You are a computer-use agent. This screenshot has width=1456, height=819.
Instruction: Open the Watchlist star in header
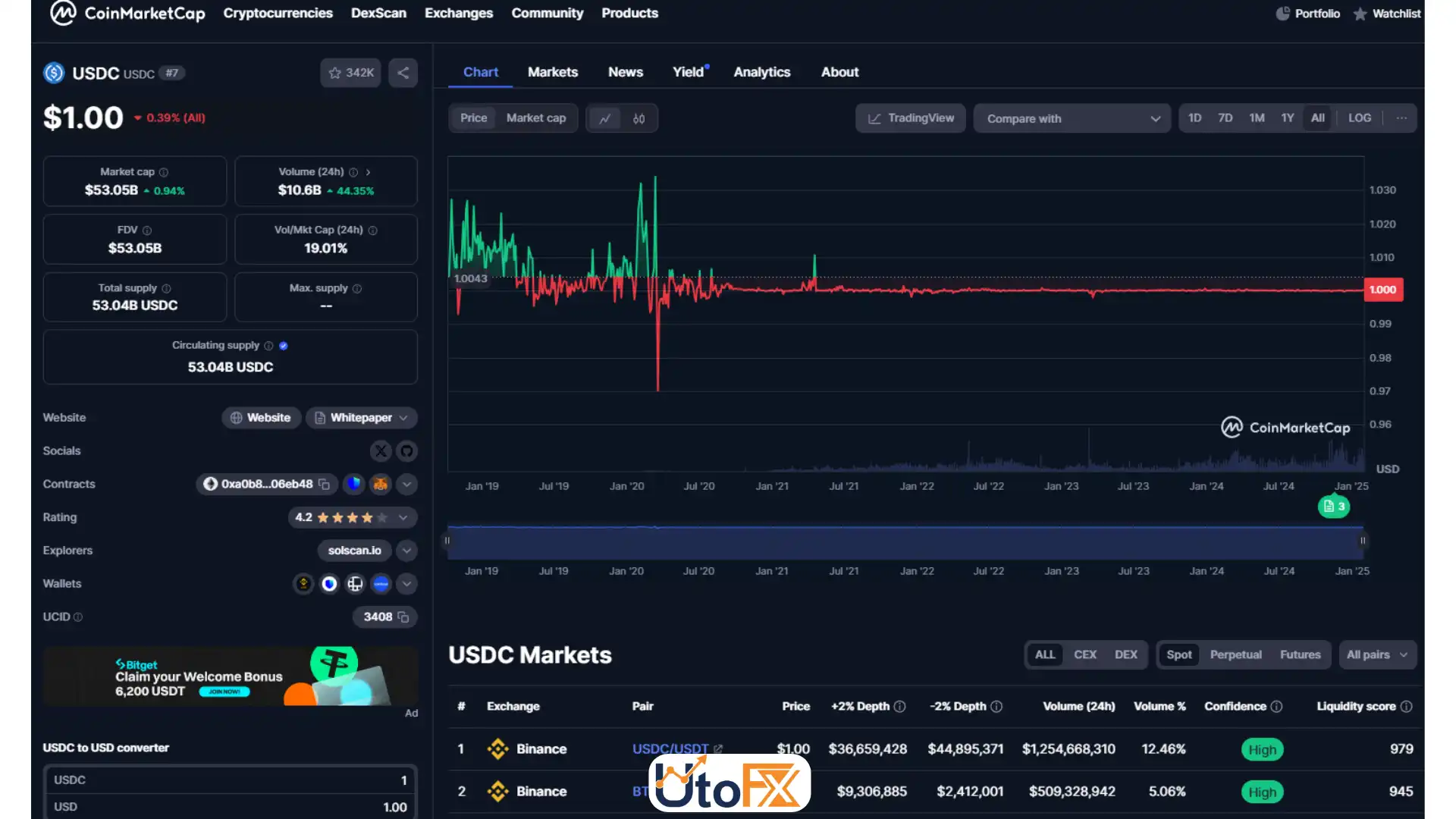[x=1387, y=14]
